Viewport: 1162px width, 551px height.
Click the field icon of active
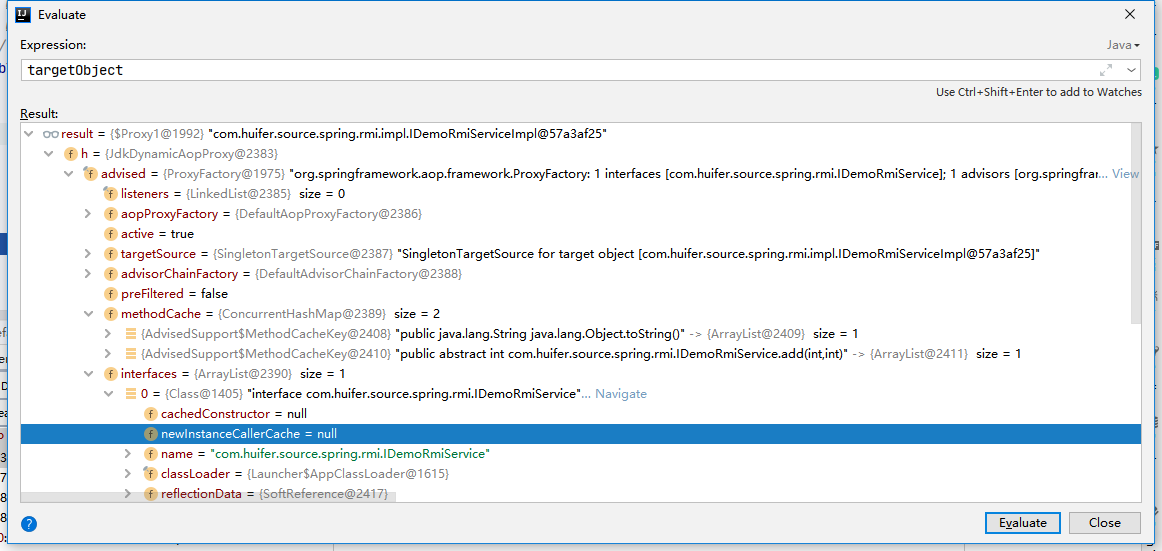[110, 234]
